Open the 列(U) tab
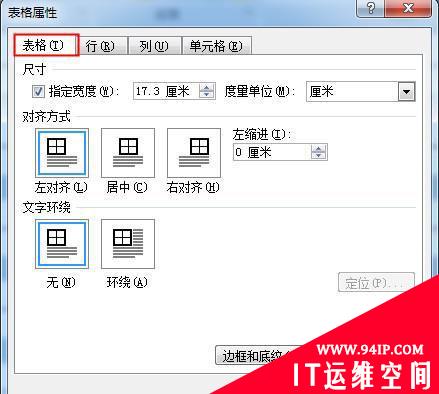The image size is (439, 394). click(x=154, y=46)
